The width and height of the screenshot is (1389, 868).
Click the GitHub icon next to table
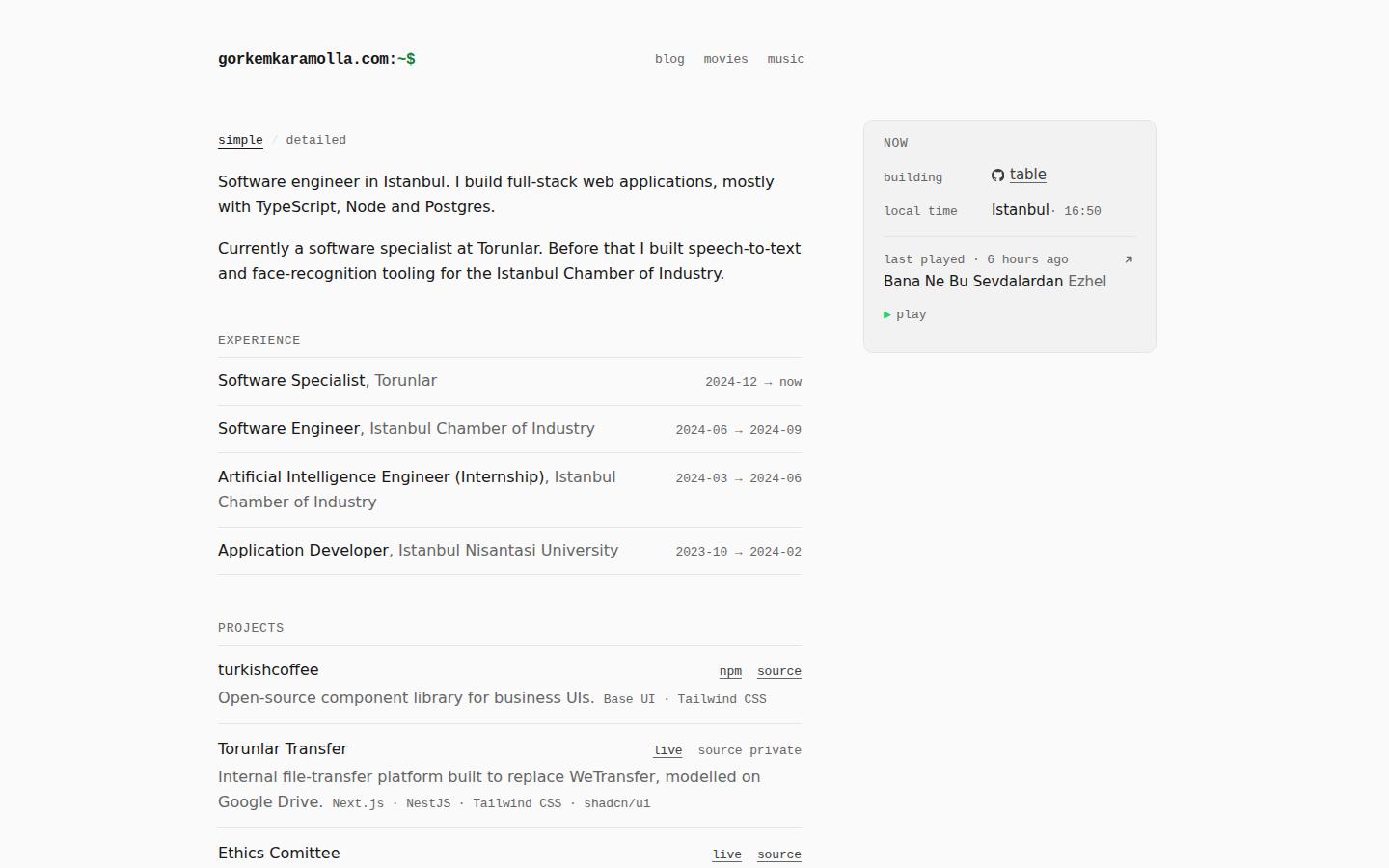[998, 176]
